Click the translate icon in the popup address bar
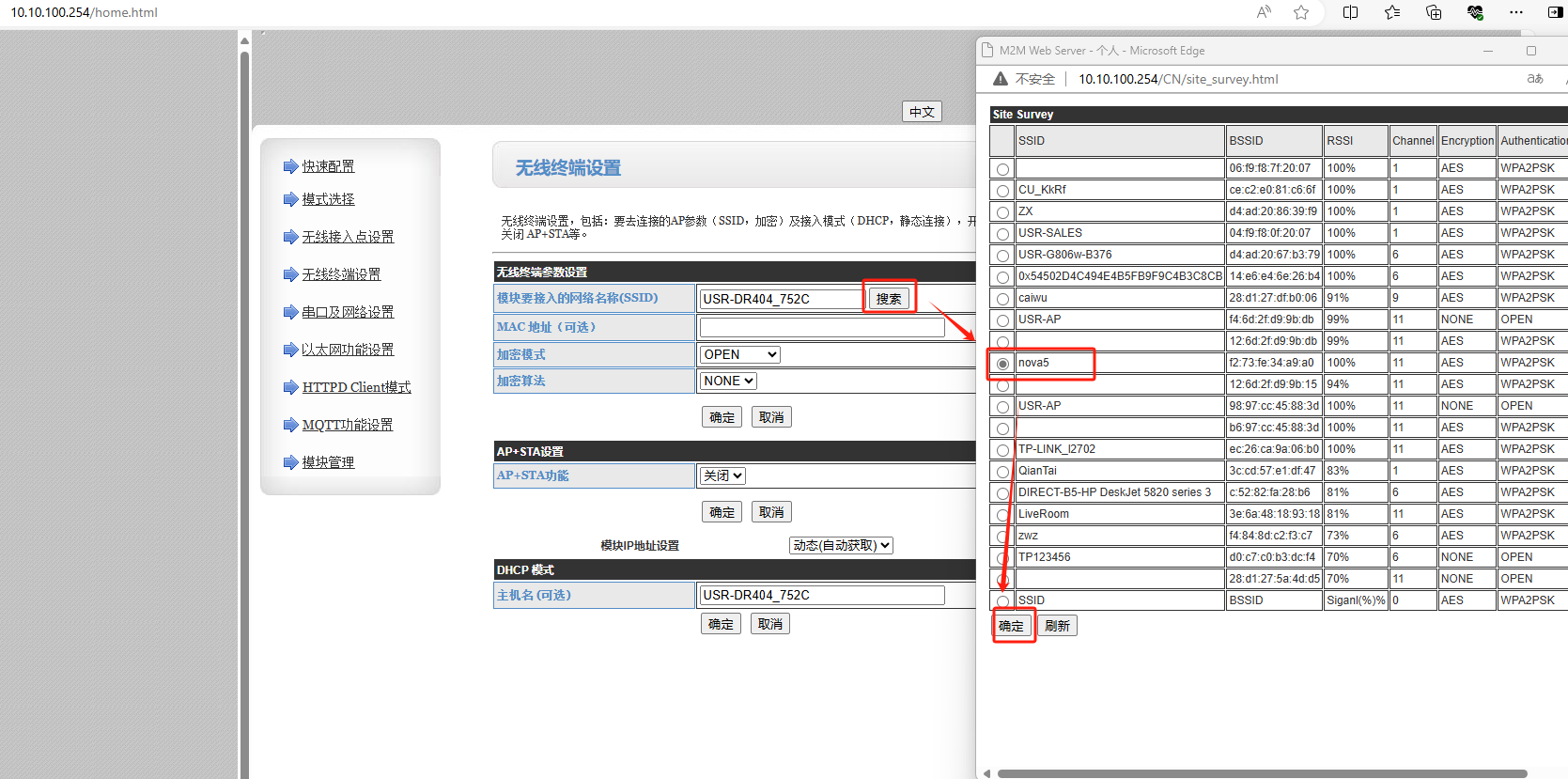 [1535, 79]
